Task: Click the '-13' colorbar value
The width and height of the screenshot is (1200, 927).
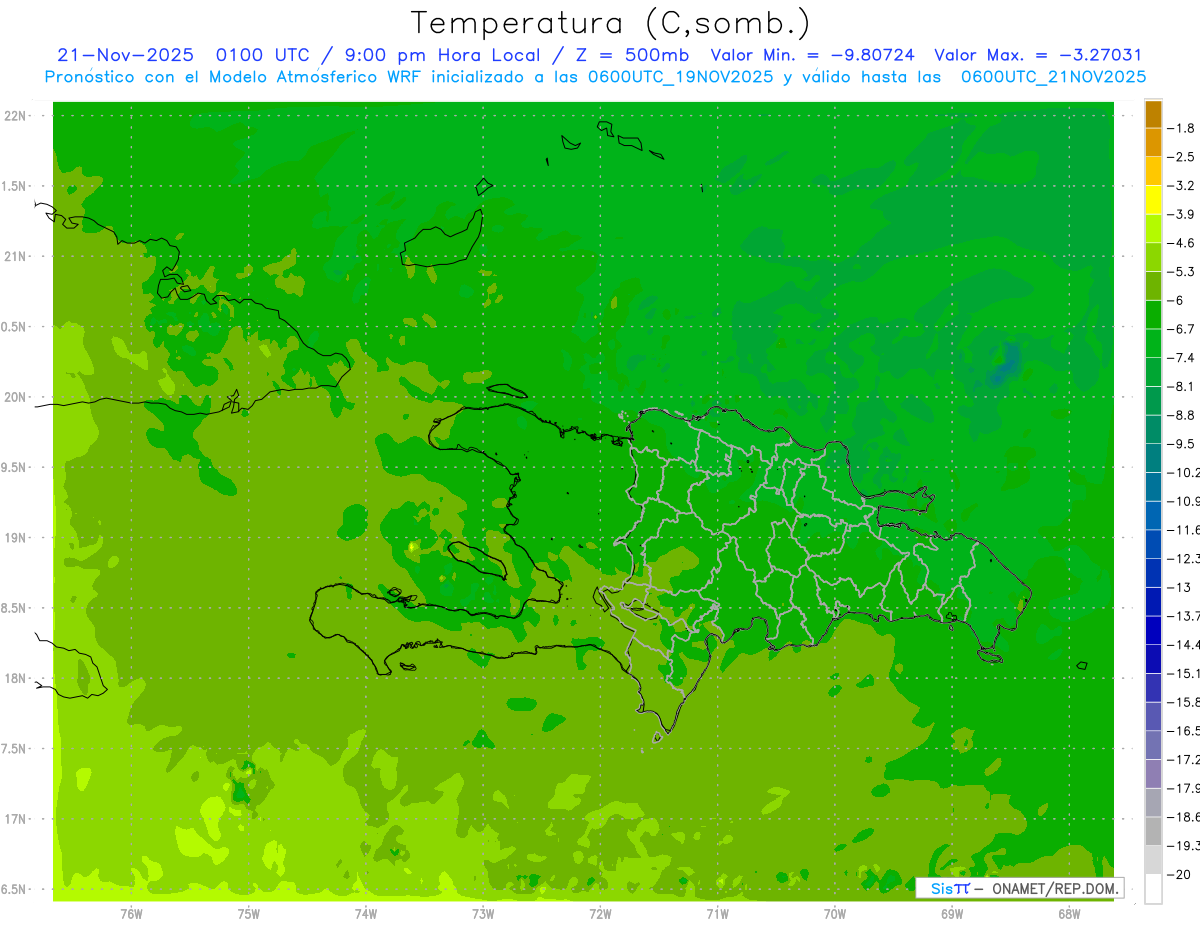Action: (1180, 587)
